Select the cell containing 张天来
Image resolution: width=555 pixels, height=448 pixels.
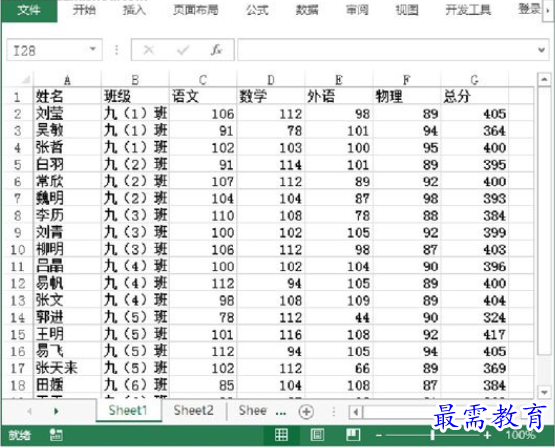tap(67, 368)
